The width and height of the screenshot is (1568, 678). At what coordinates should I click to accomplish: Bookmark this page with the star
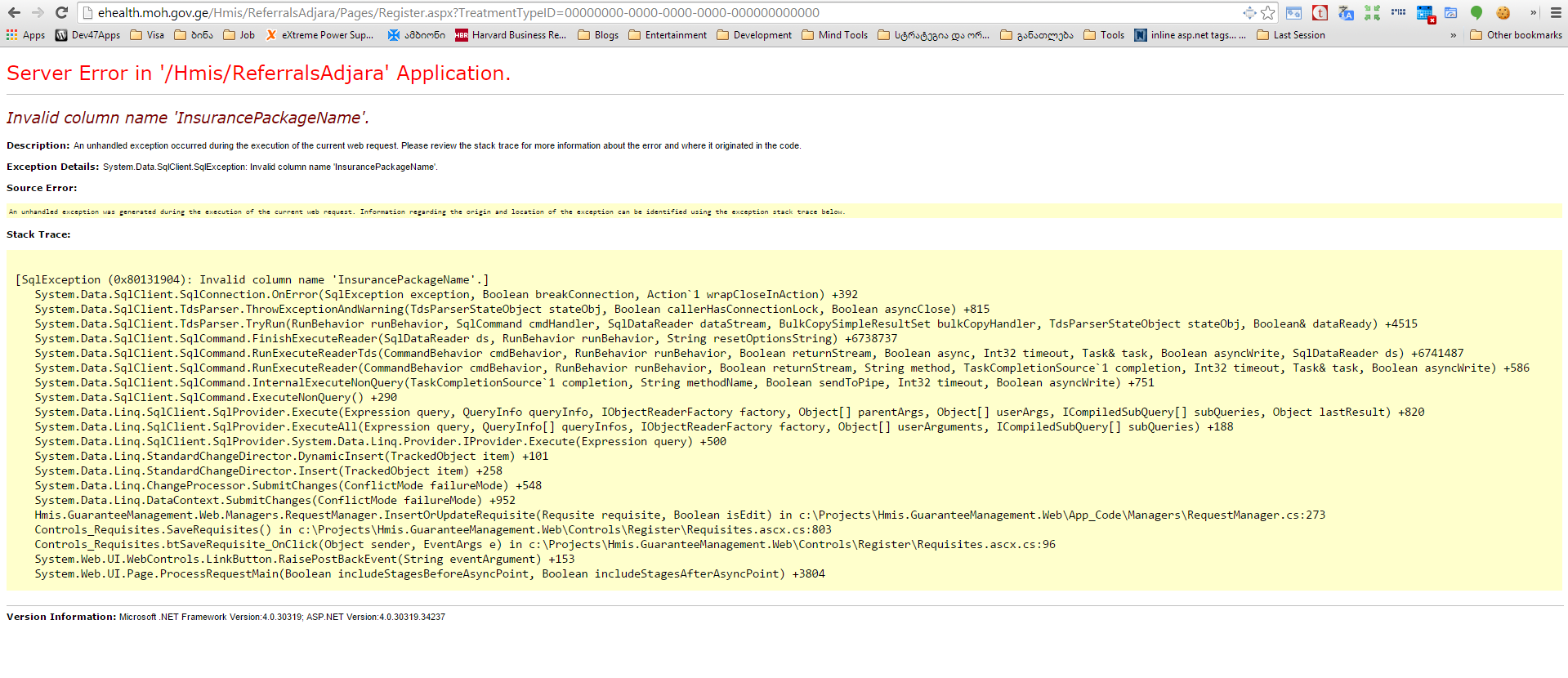(x=1267, y=12)
